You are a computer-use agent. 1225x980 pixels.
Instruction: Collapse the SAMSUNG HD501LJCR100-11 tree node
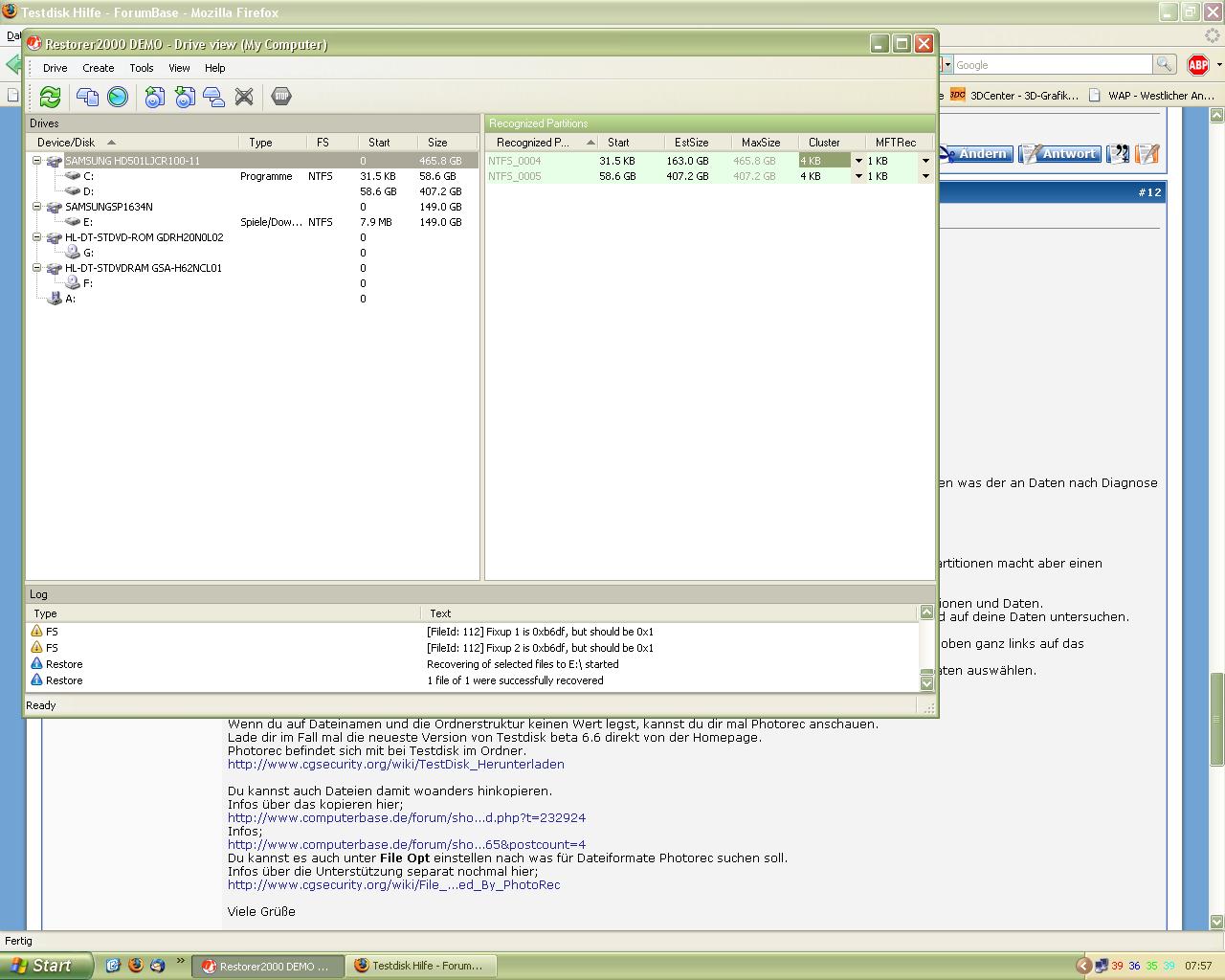(37, 161)
